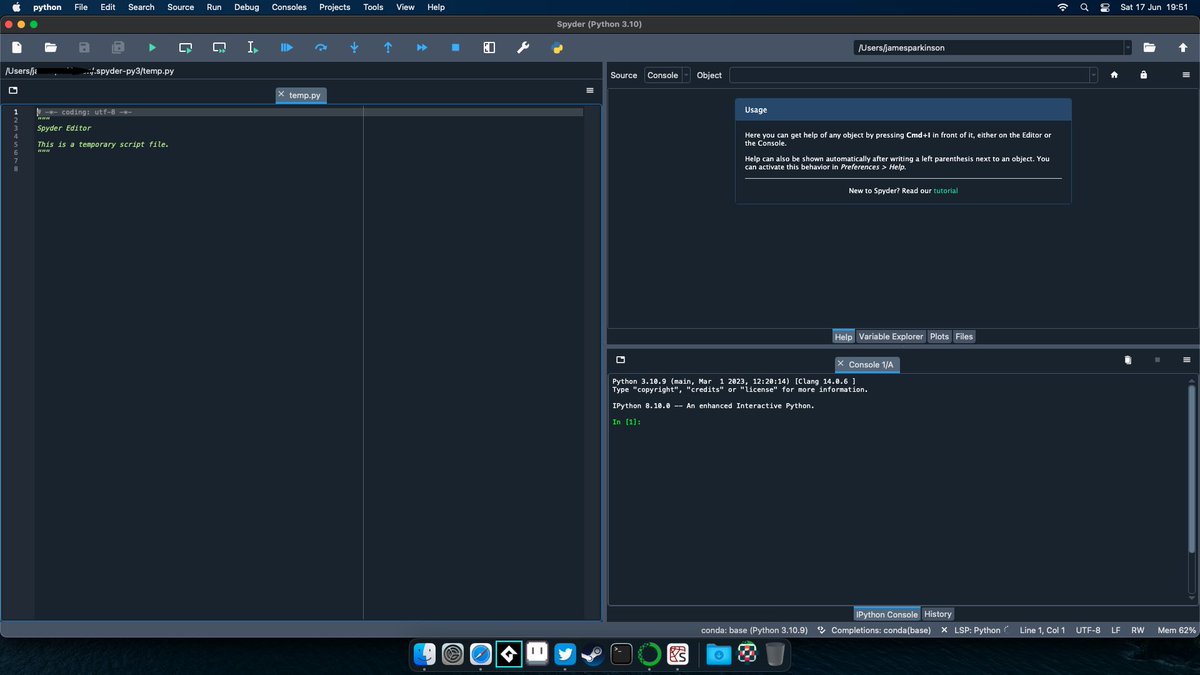Image resolution: width=1200 pixels, height=675 pixels.
Task: Open IPython console options hamburger menu
Action: (1187, 359)
